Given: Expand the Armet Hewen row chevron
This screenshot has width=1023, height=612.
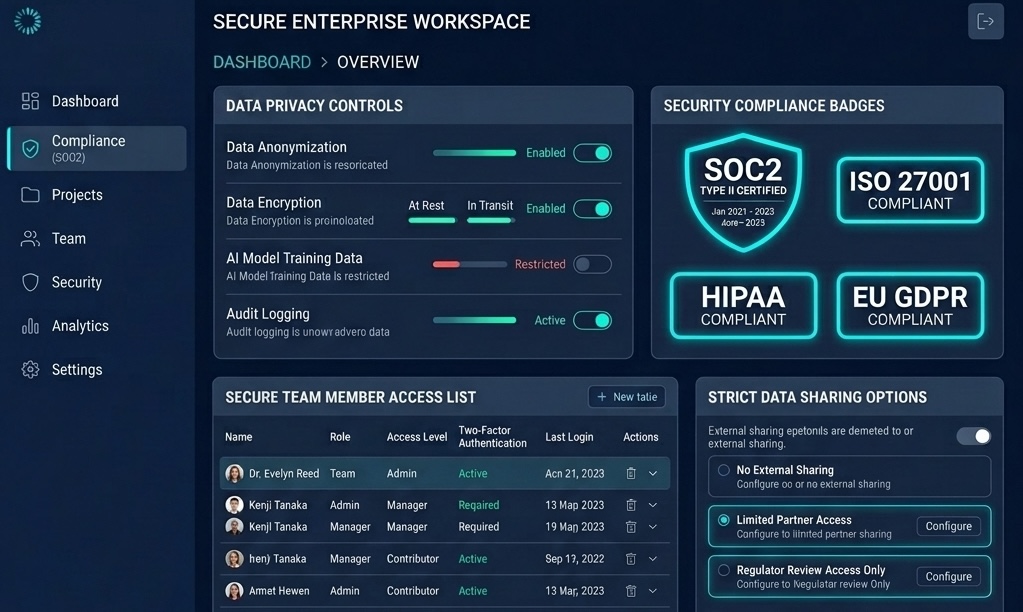Looking at the screenshot, I should click(x=652, y=590).
